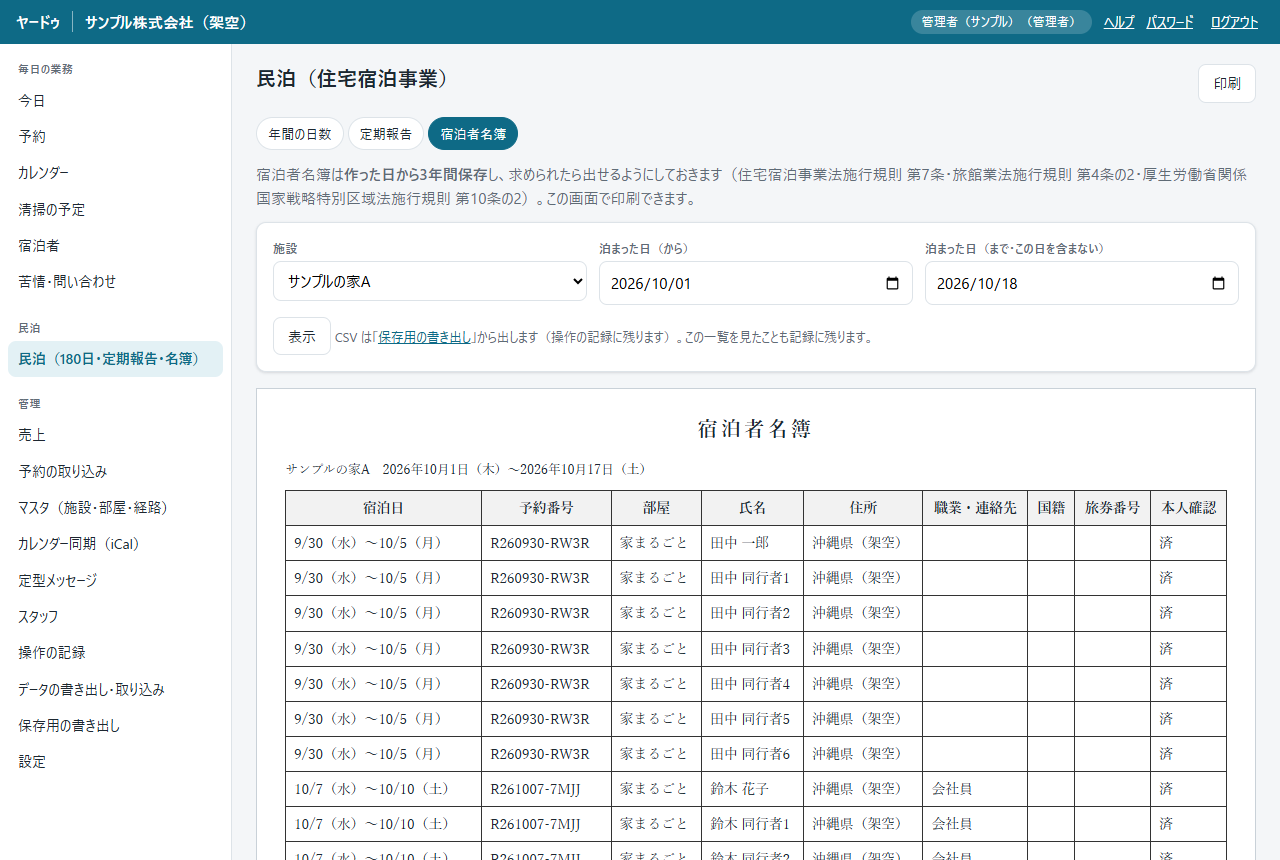1280x860 pixels.
Task: Click the 予約番号 column header
Action: (x=546, y=508)
